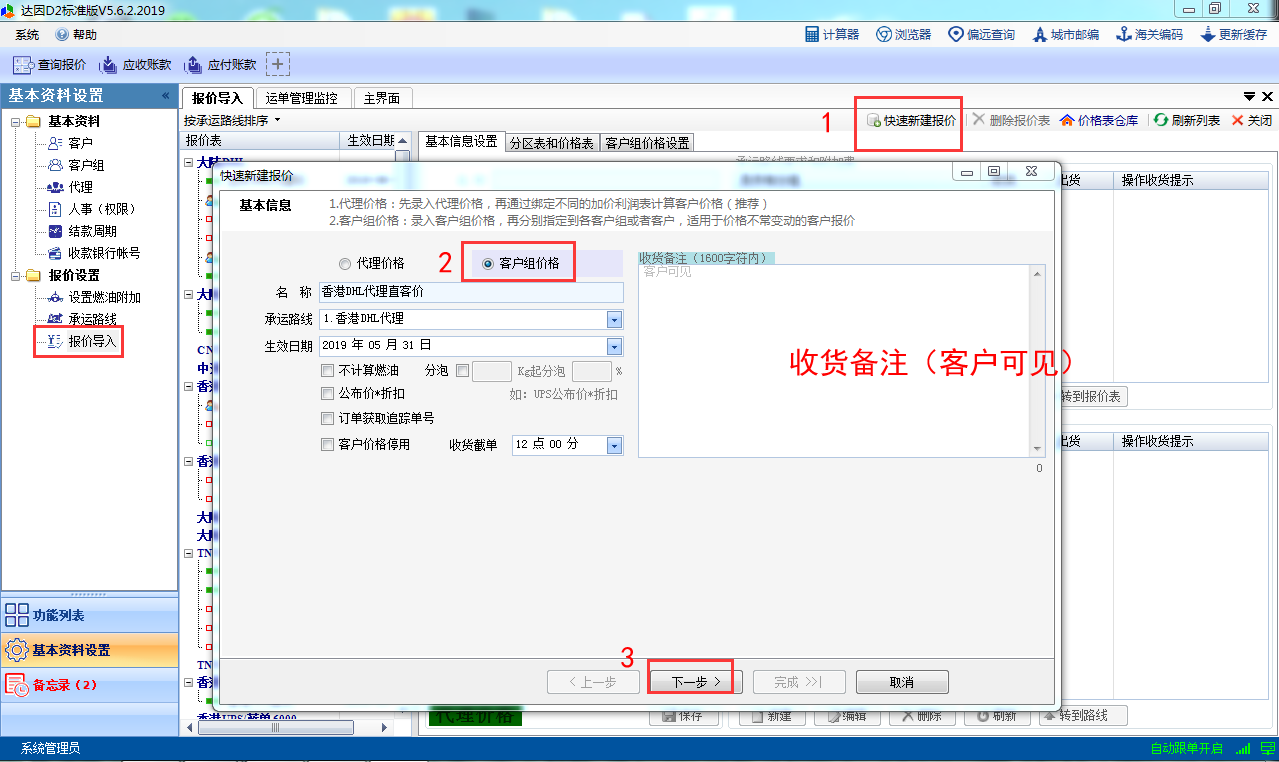Click 快速新建报价 toolbar button
The width and height of the screenshot is (1279, 762).
point(911,120)
